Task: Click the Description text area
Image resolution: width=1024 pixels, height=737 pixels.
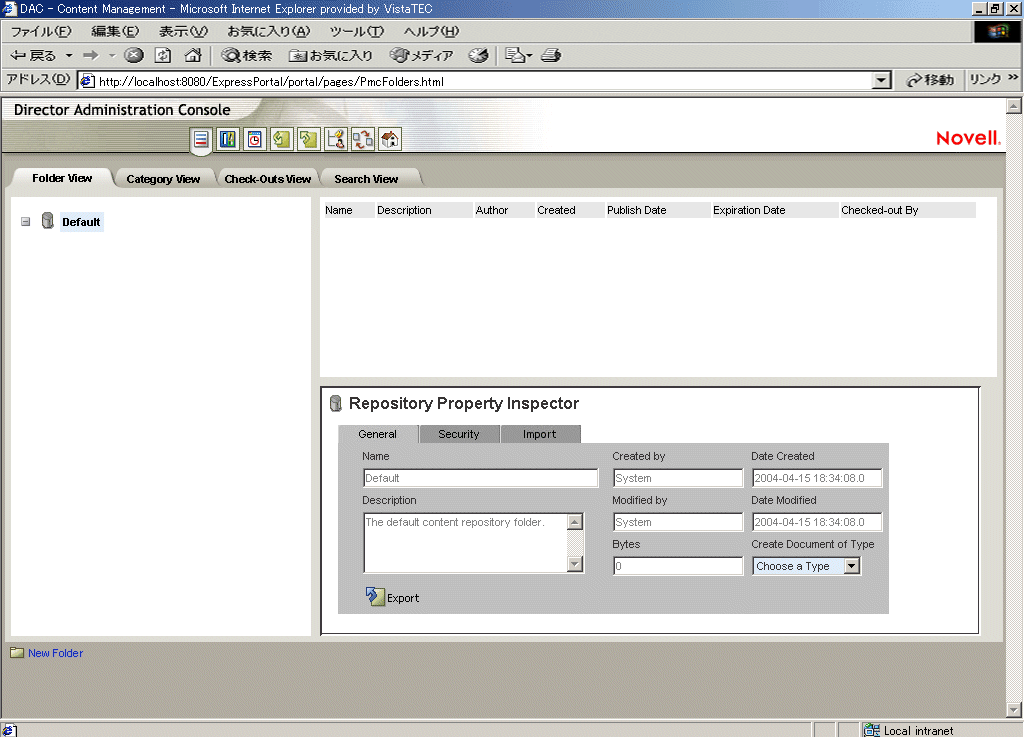Action: pos(473,543)
